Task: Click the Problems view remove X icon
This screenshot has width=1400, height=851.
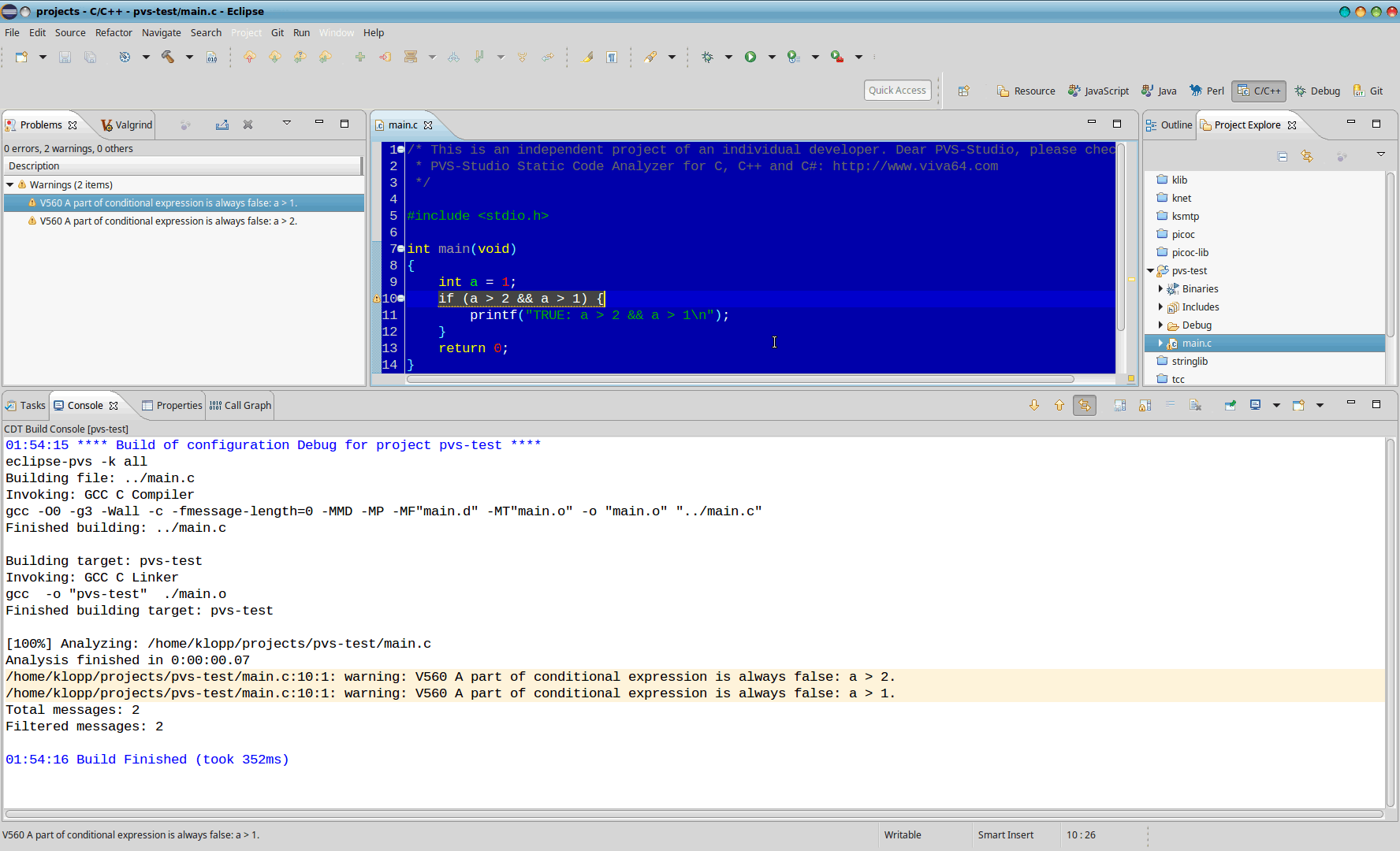Action: [x=248, y=124]
